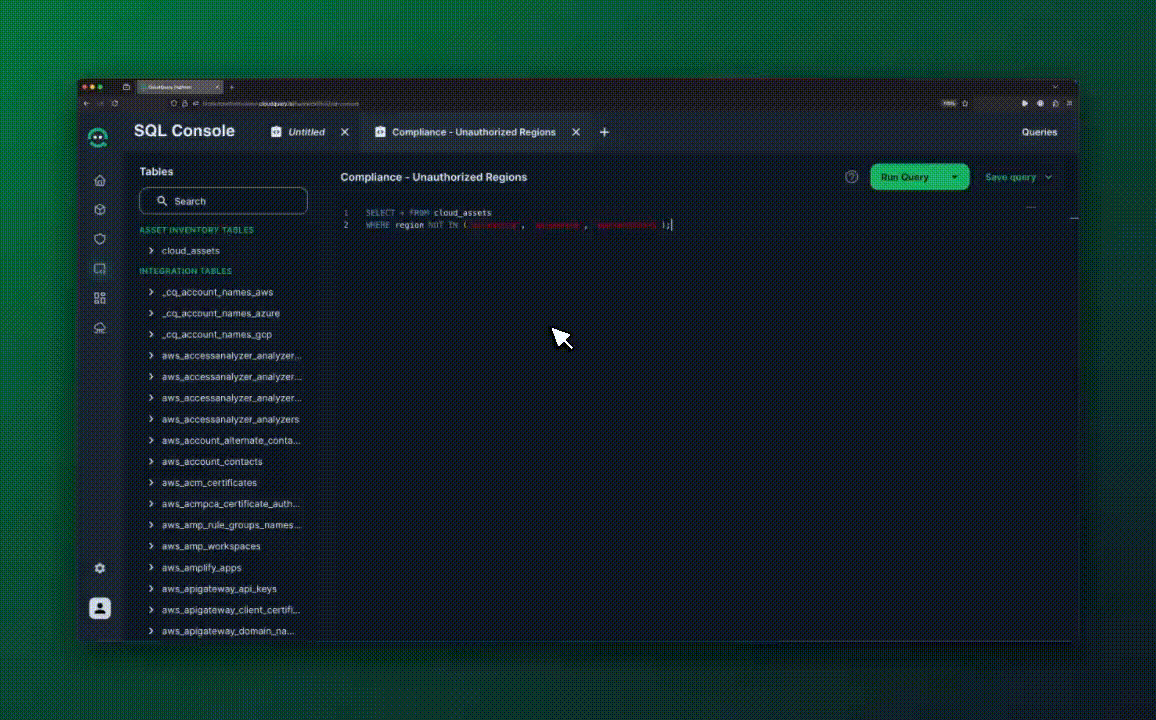Open the Save query dropdown chevron
The height and width of the screenshot is (720, 1156).
click(1048, 177)
